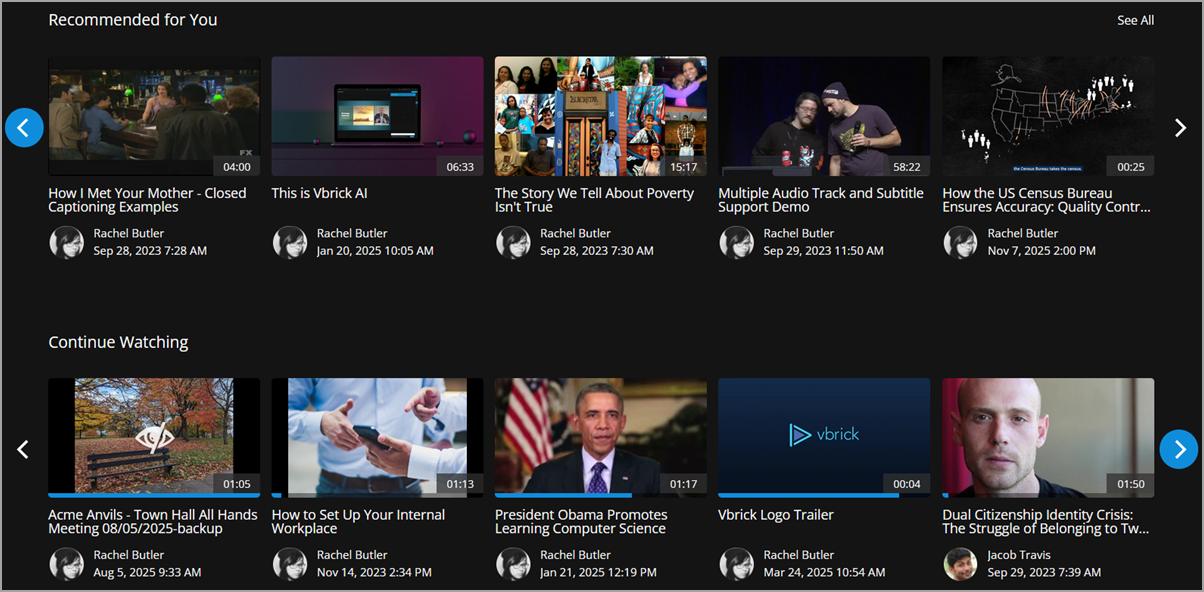1204x592 pixels.
Task: Open This is Vbrick AI thumbnail
Action: (x=377, y=116)
